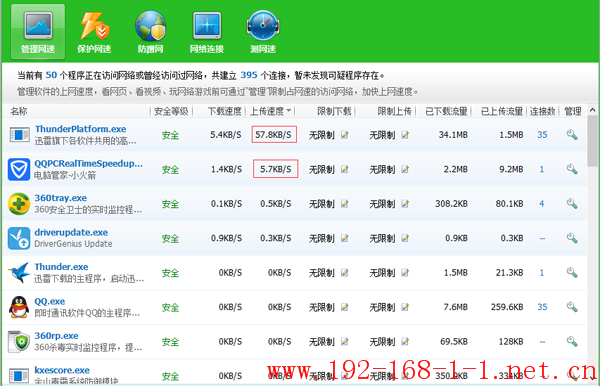Edit upload limit for Thunder.exe
Image resolution: width=600 pixels, height=386 pixels.
click(405, 272)
